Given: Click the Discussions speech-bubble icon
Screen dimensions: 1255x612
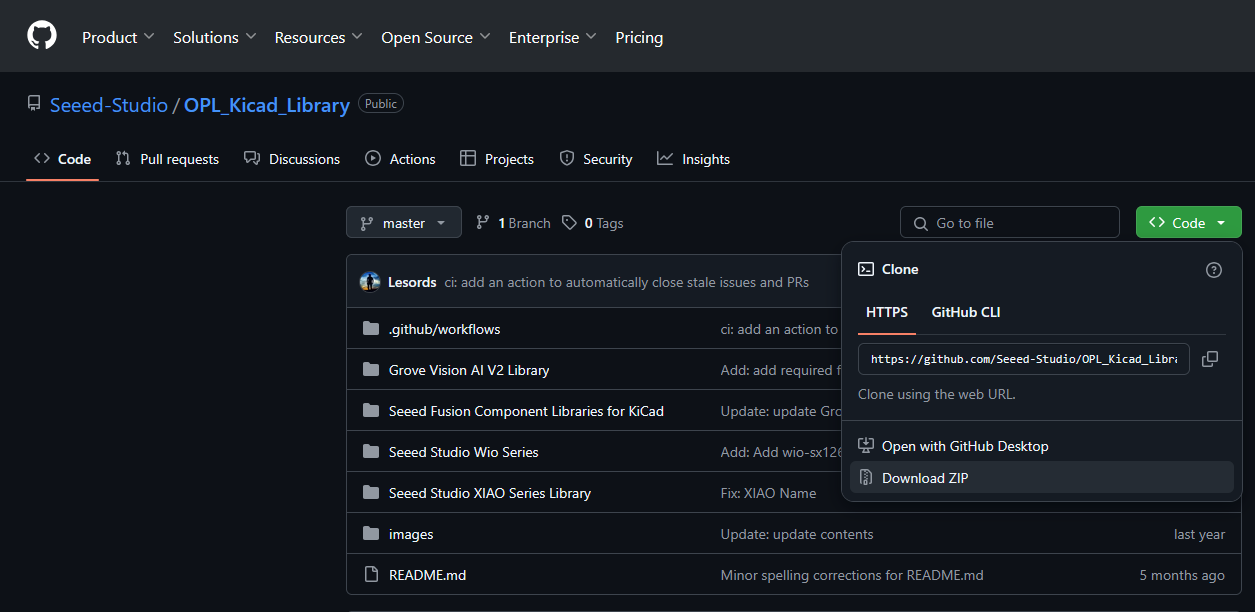Looking at the screenshot, I should point(252,158).
